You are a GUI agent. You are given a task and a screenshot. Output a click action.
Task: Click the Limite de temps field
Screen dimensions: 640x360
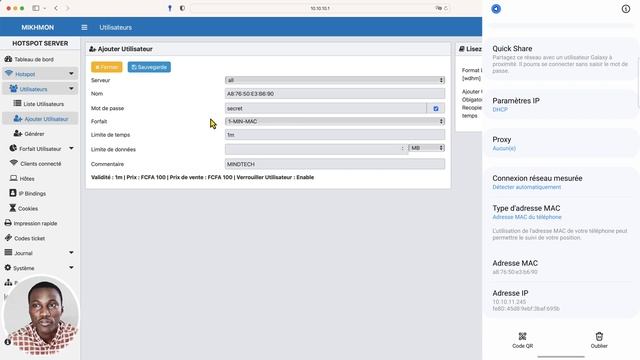click(x=335, y=135)
